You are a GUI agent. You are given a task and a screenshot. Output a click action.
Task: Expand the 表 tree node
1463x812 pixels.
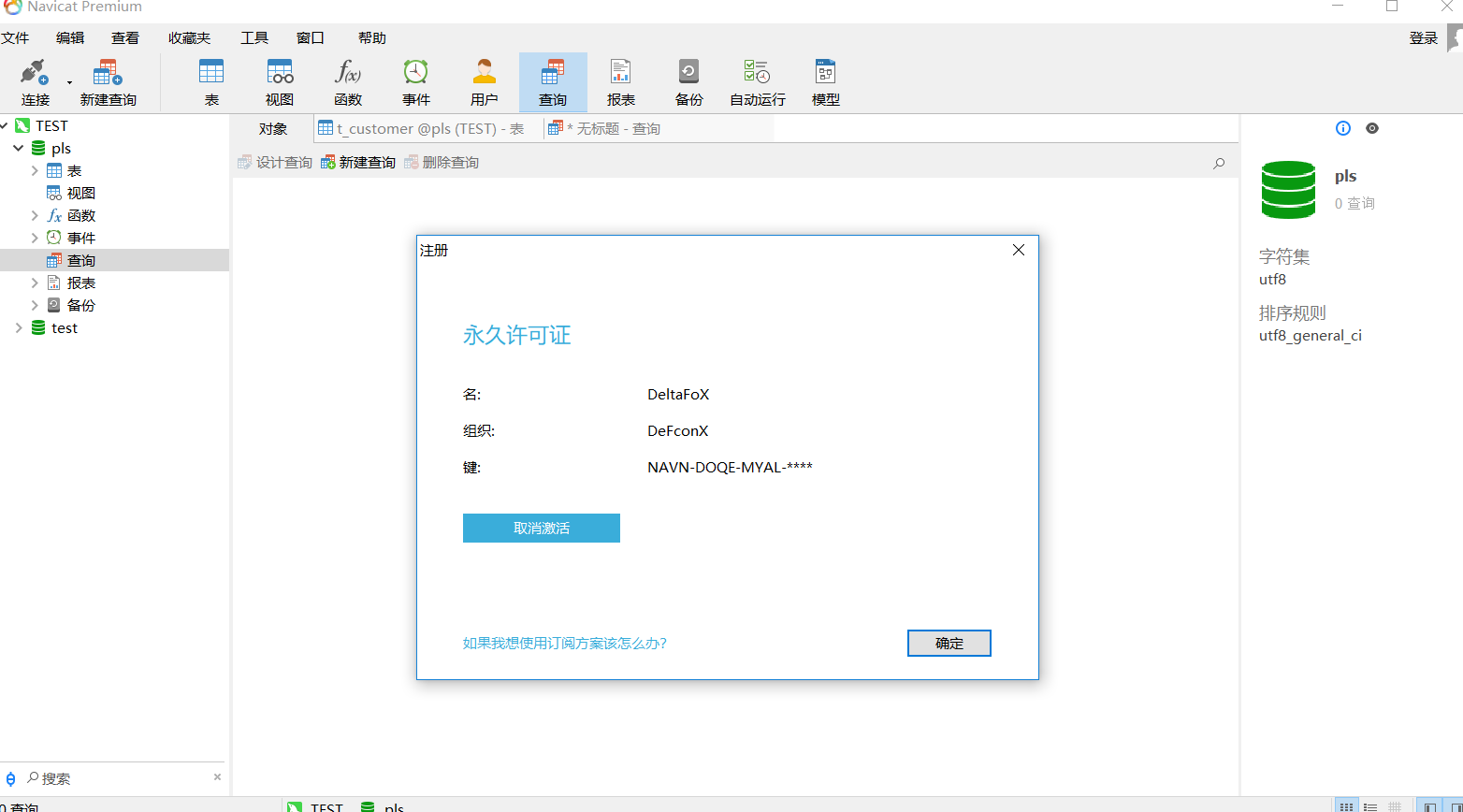[35, 170]
